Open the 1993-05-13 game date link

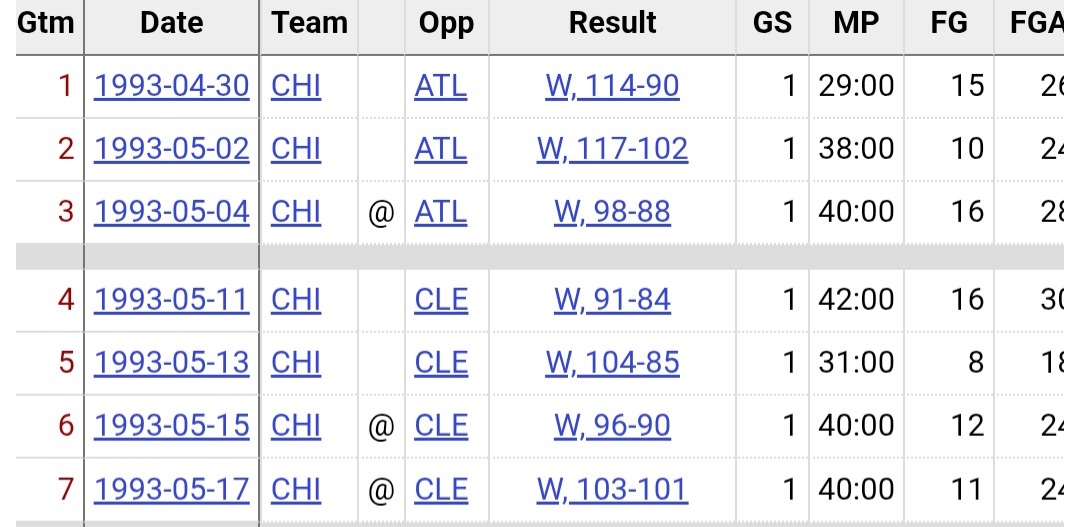171,362
